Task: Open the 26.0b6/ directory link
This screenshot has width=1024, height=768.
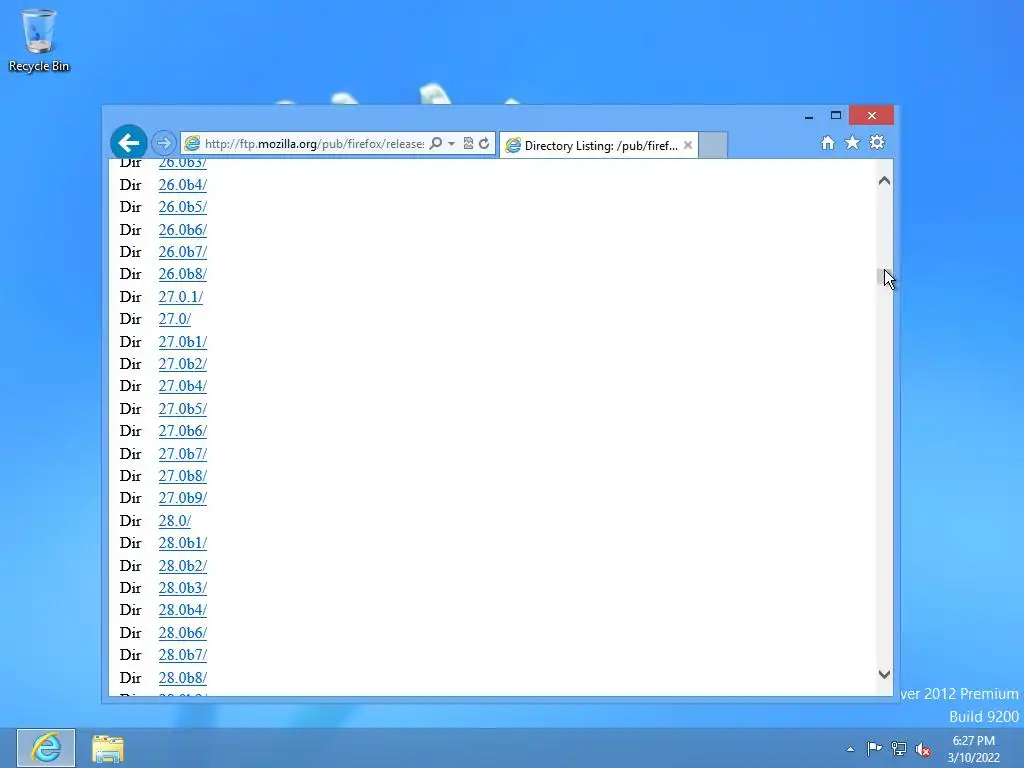Action: pyautogui.click(x=182, y=230)
